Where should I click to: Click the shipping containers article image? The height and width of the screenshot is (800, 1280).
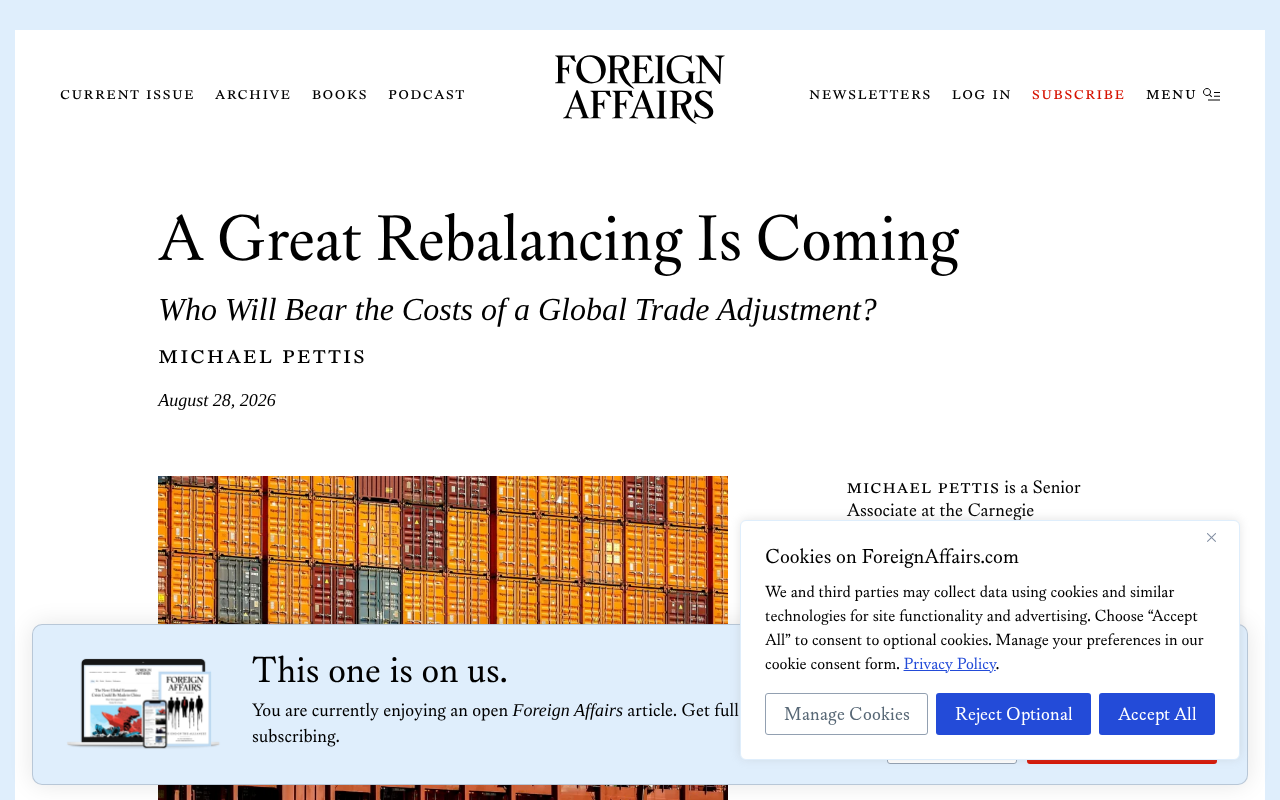pos(443,550)
